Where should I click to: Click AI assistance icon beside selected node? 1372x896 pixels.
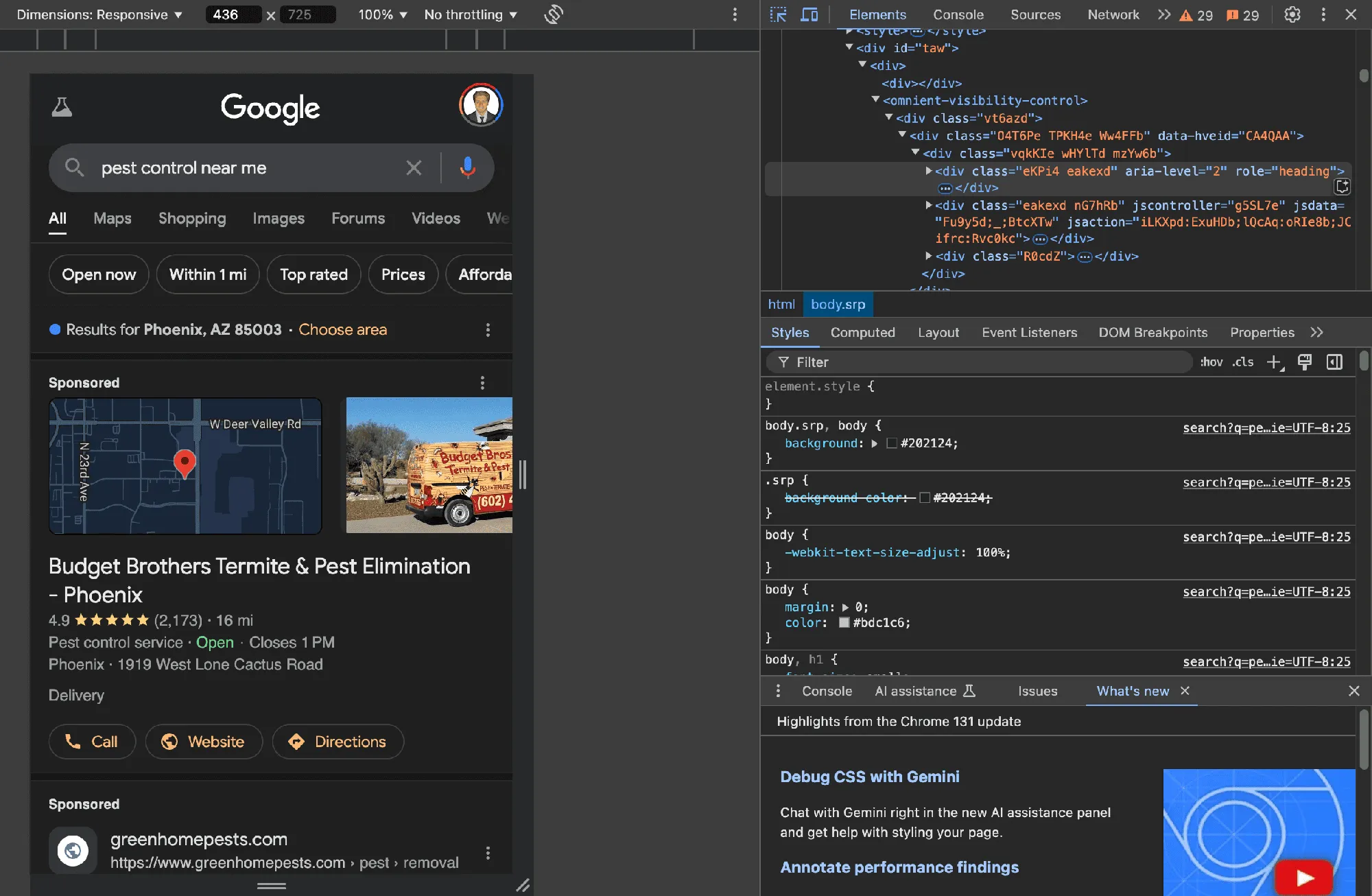[x=1343, y=187]
